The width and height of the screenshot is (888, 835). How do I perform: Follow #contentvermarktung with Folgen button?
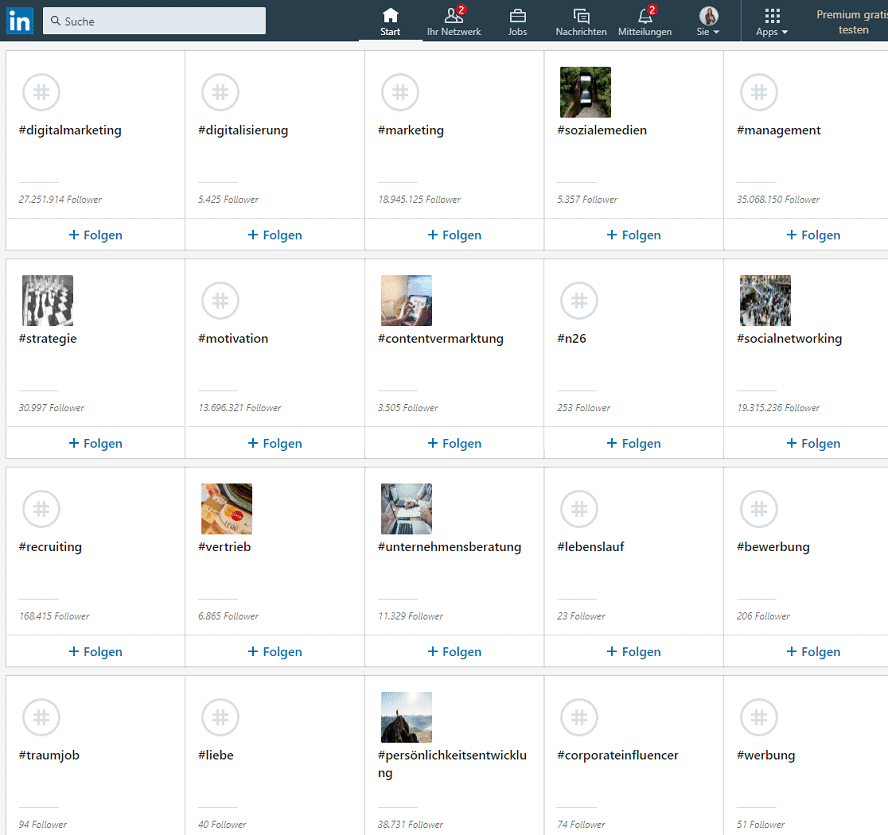click(x=454, y=444)
